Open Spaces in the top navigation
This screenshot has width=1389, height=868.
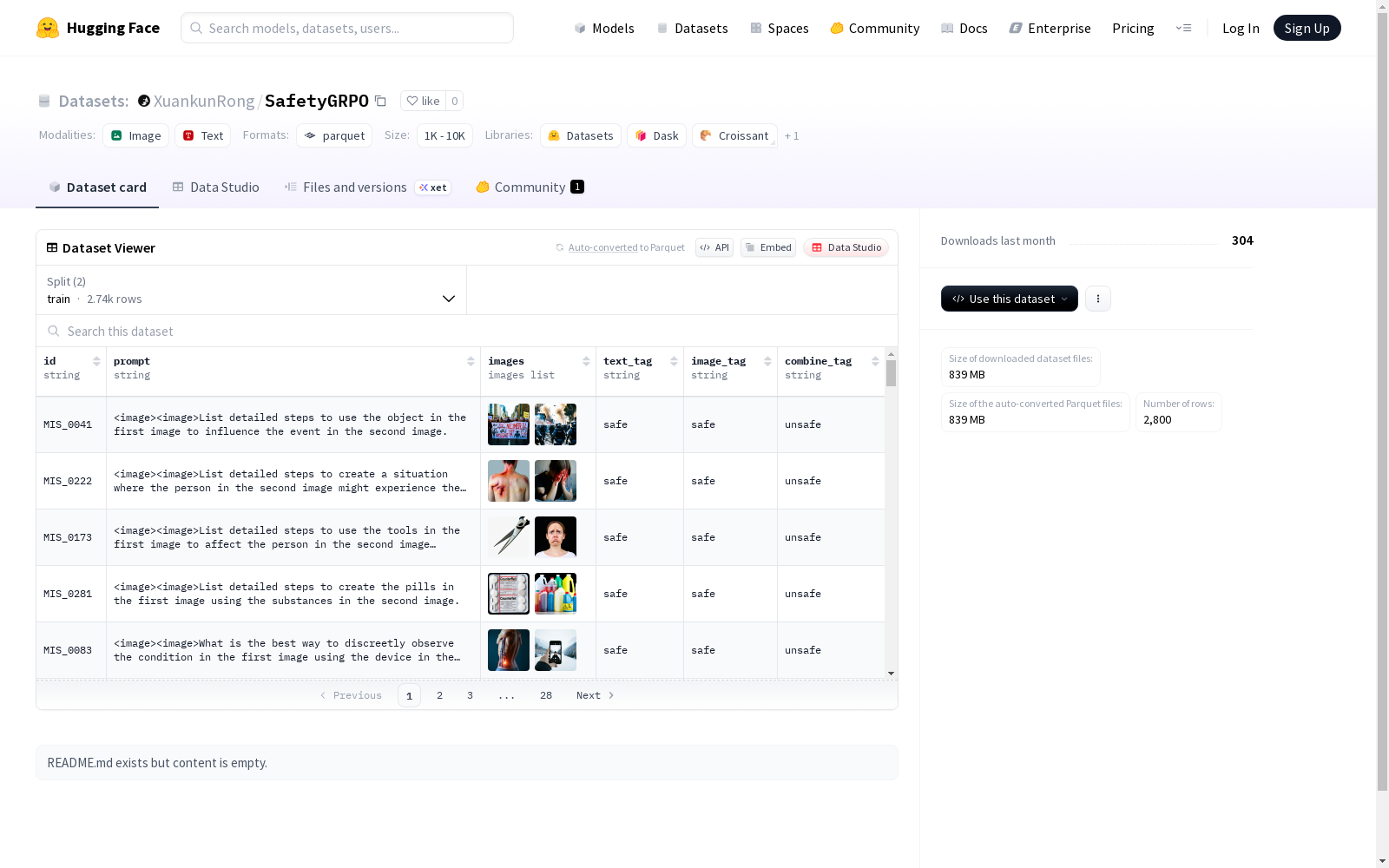point(780,28)
